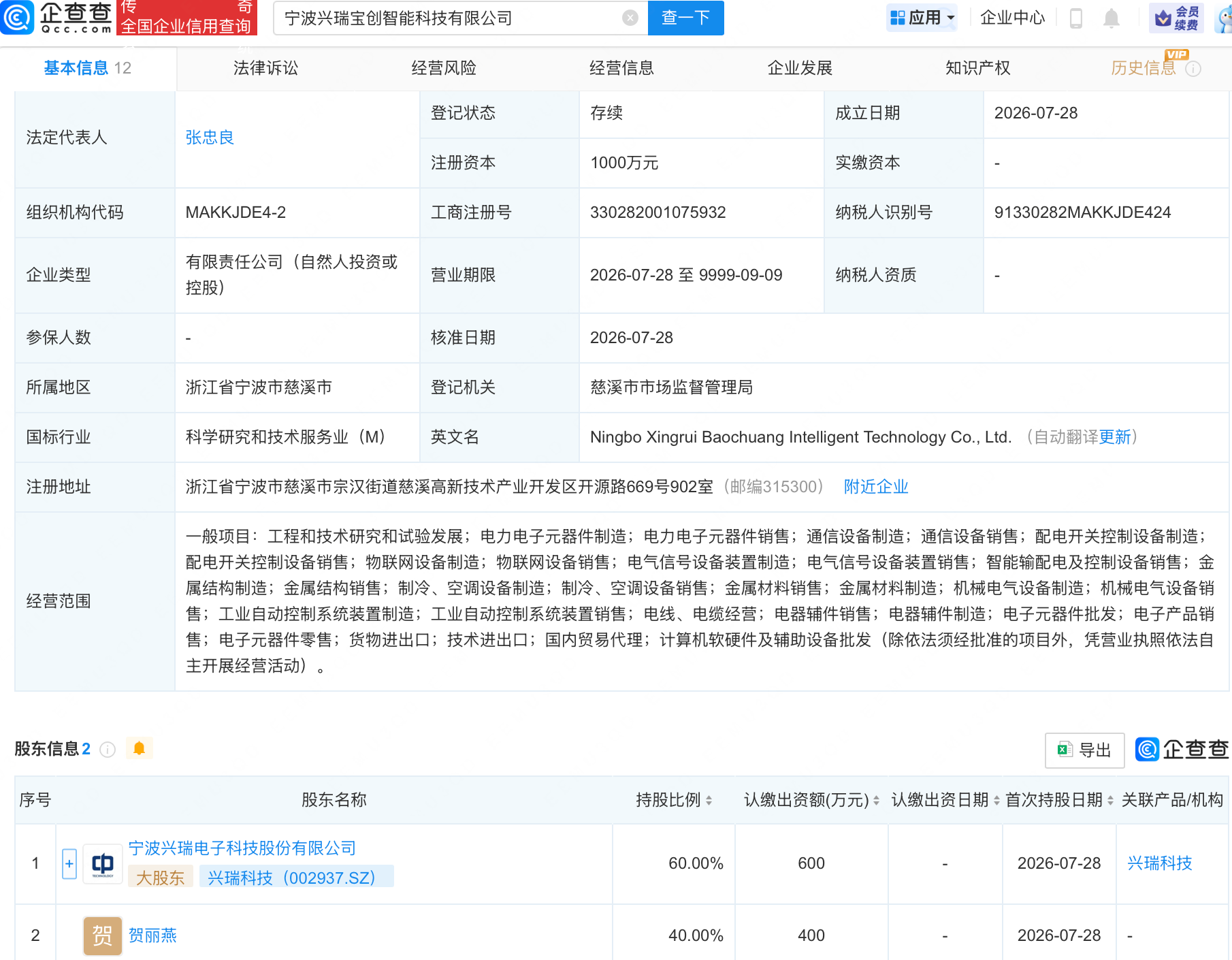Screen dimensions: 1232x960
Task: Click 全国企业信用查询 red banner
Action: (x=187, y=18)
